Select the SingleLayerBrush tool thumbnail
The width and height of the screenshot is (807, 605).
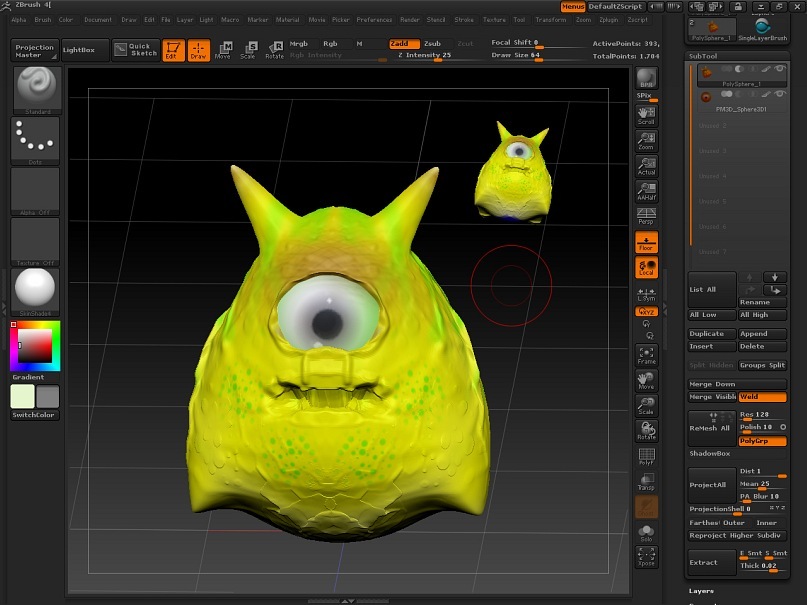(762, 29)
